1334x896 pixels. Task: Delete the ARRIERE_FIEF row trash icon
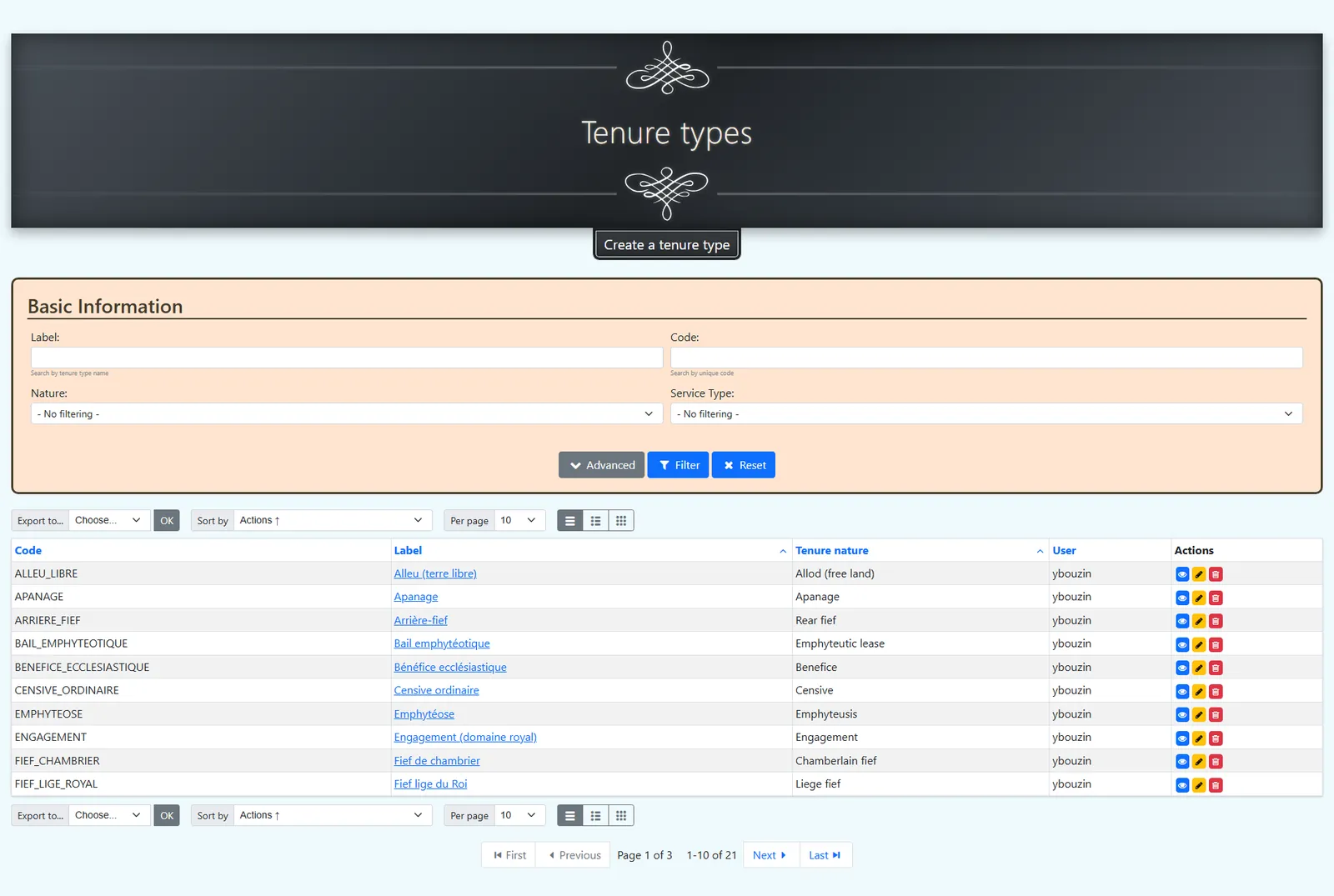click(x=1216, y=621)
